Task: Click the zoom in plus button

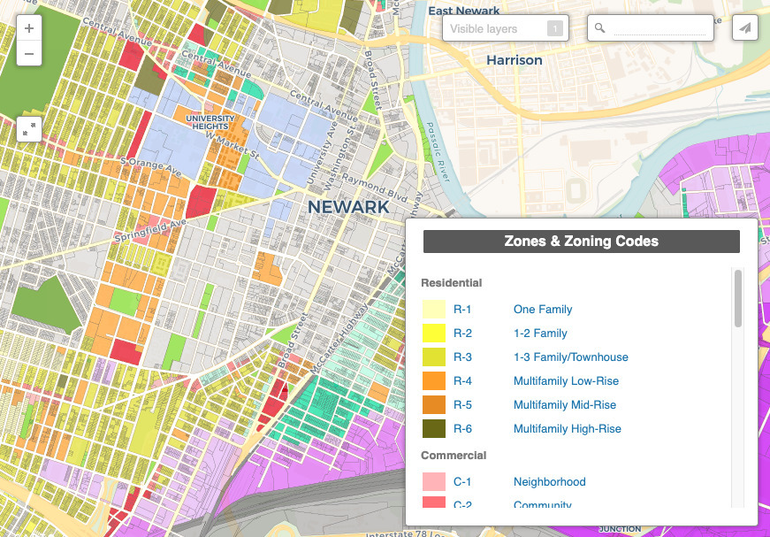Action: (x=29, y=29)
